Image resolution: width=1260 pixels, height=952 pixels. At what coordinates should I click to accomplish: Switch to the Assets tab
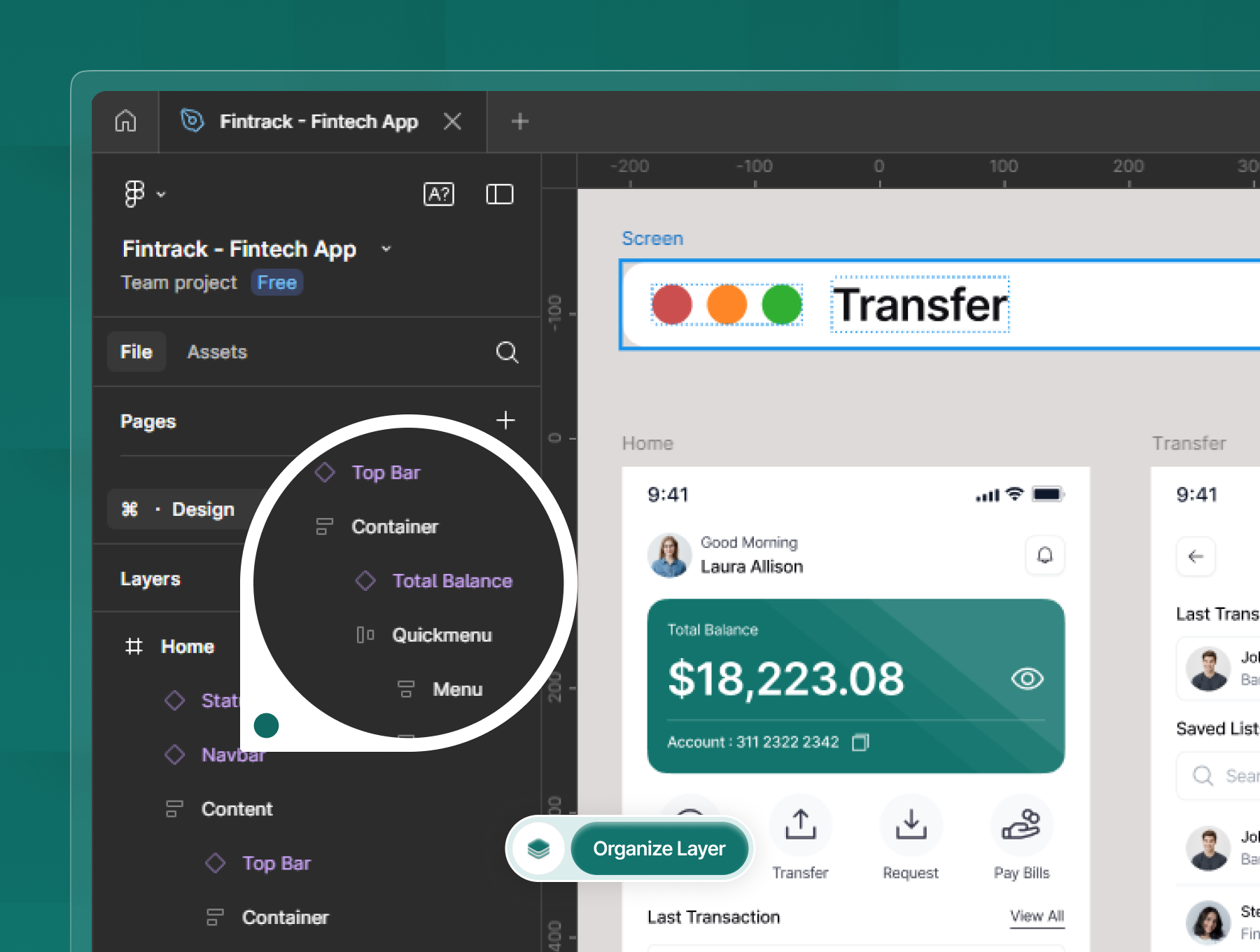[217, 352]
